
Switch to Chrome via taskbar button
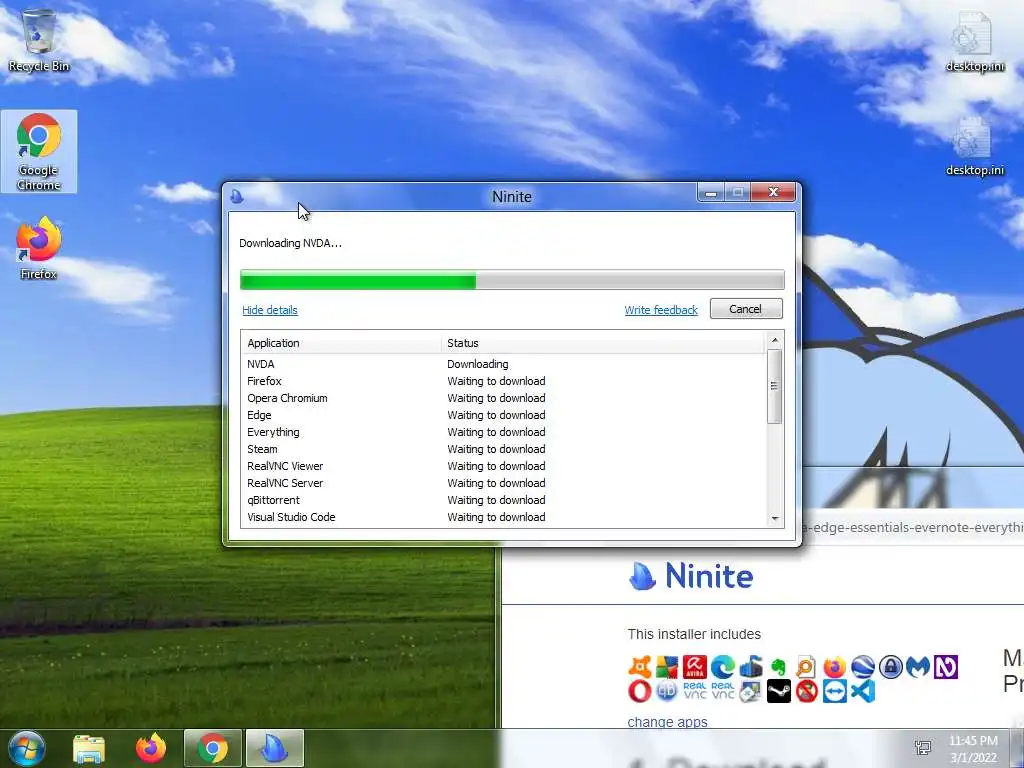tap(213, 748)
